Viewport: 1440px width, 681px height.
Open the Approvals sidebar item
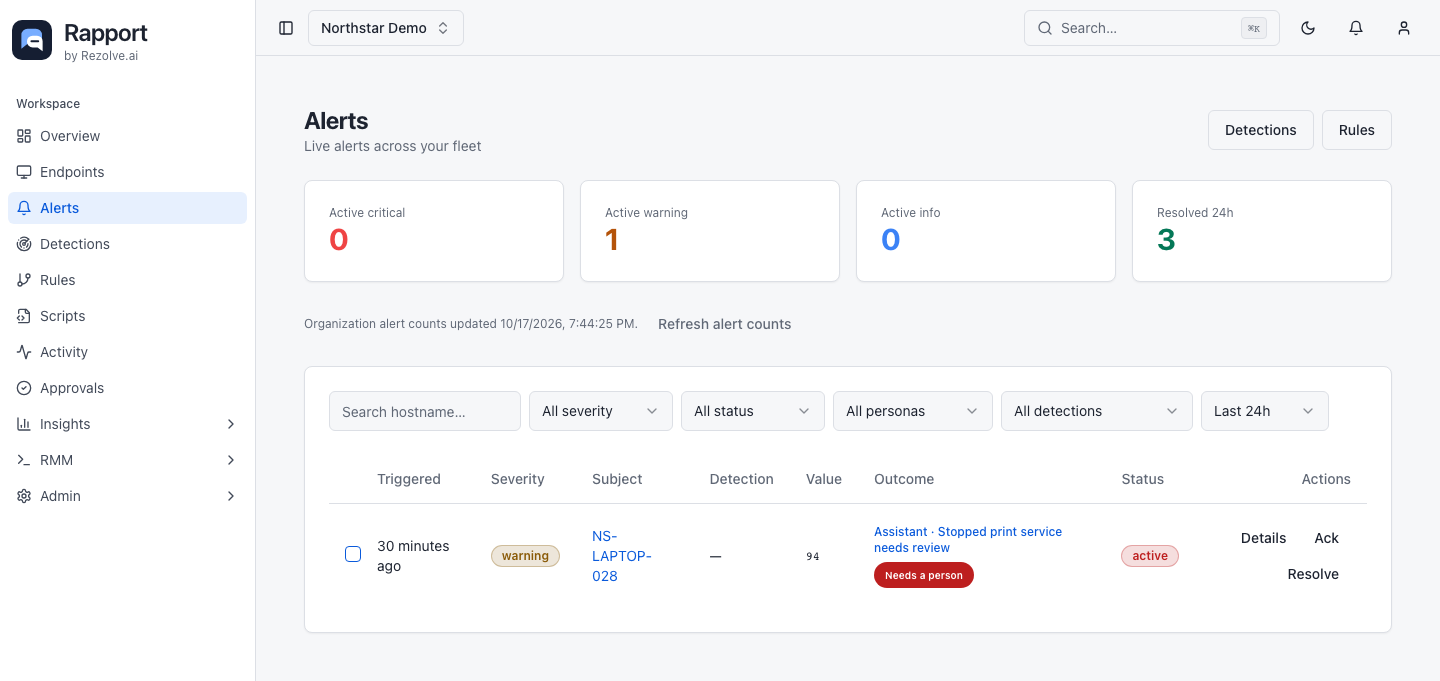coord(127,388)
